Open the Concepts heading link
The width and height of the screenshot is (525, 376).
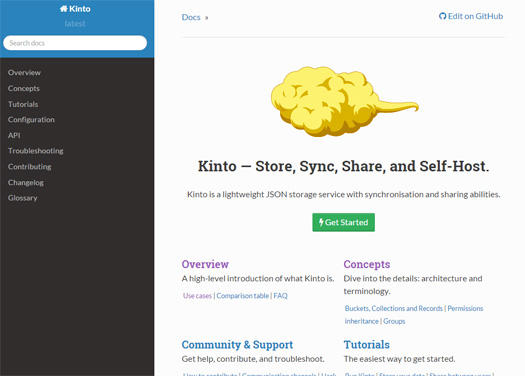click(367, 264)
